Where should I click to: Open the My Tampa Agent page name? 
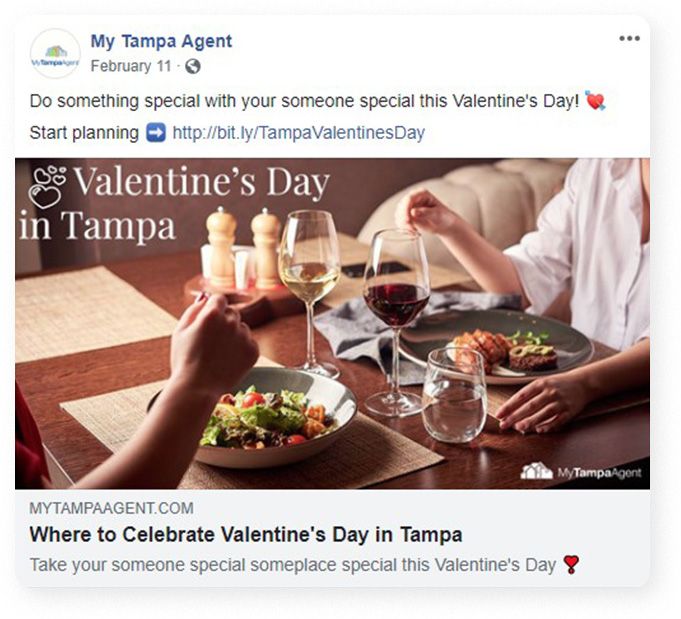[x=161, y=41]
